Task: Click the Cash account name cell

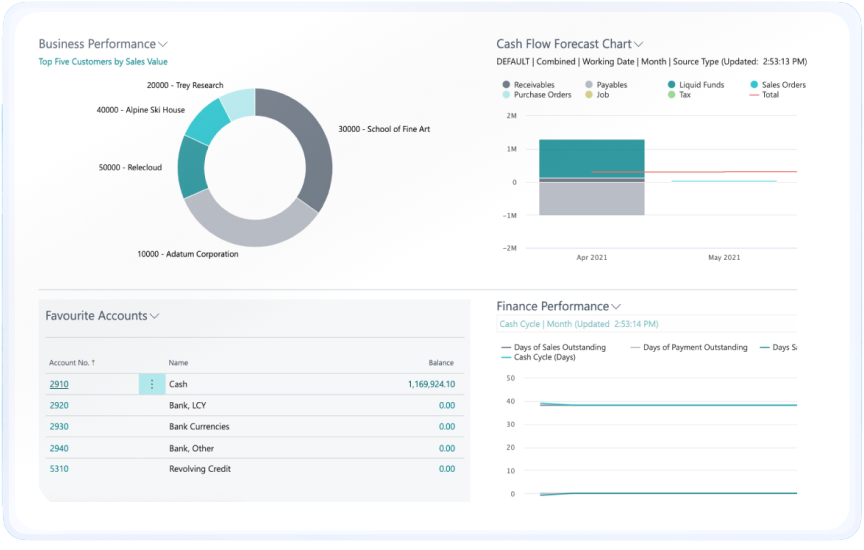Action: (178, 384)
